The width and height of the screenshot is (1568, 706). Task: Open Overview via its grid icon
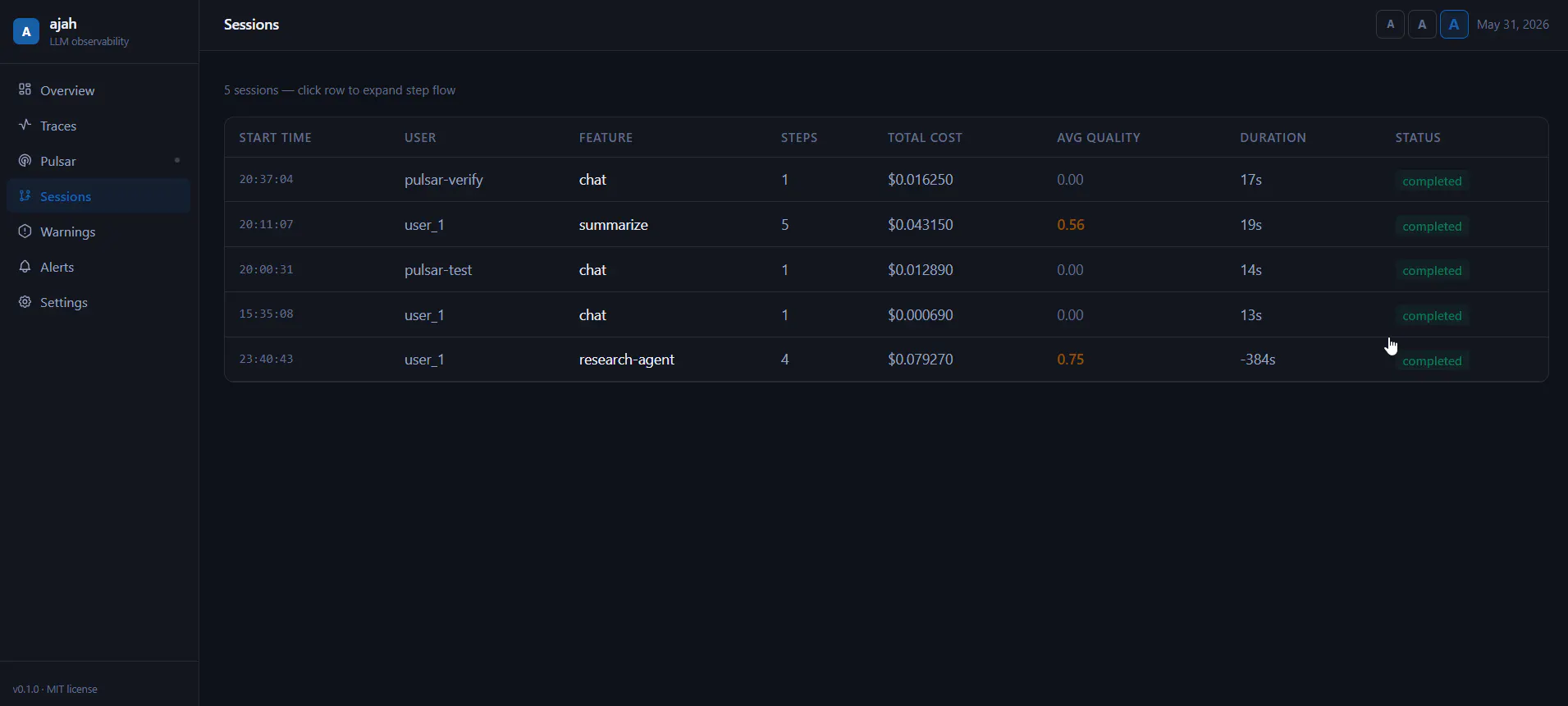click(25, 89)
